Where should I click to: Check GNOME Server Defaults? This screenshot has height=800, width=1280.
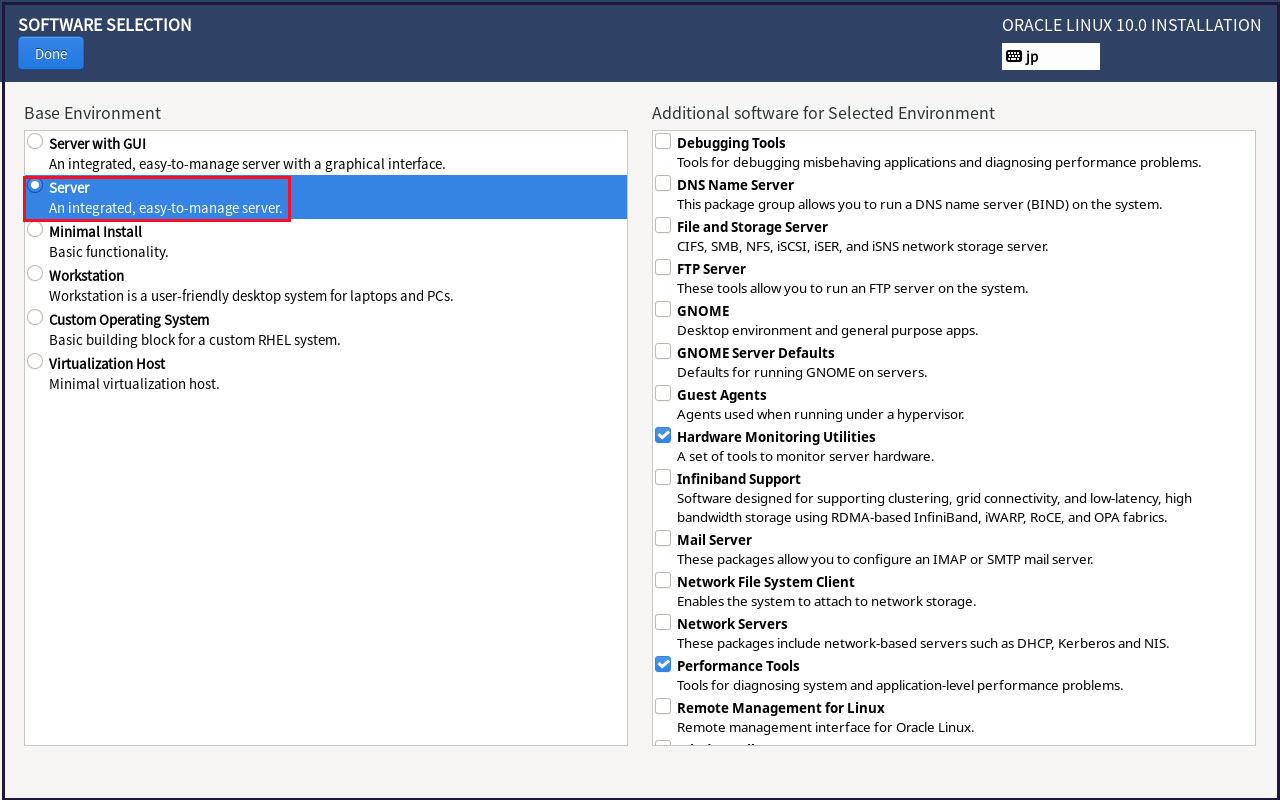pos(663,351)
